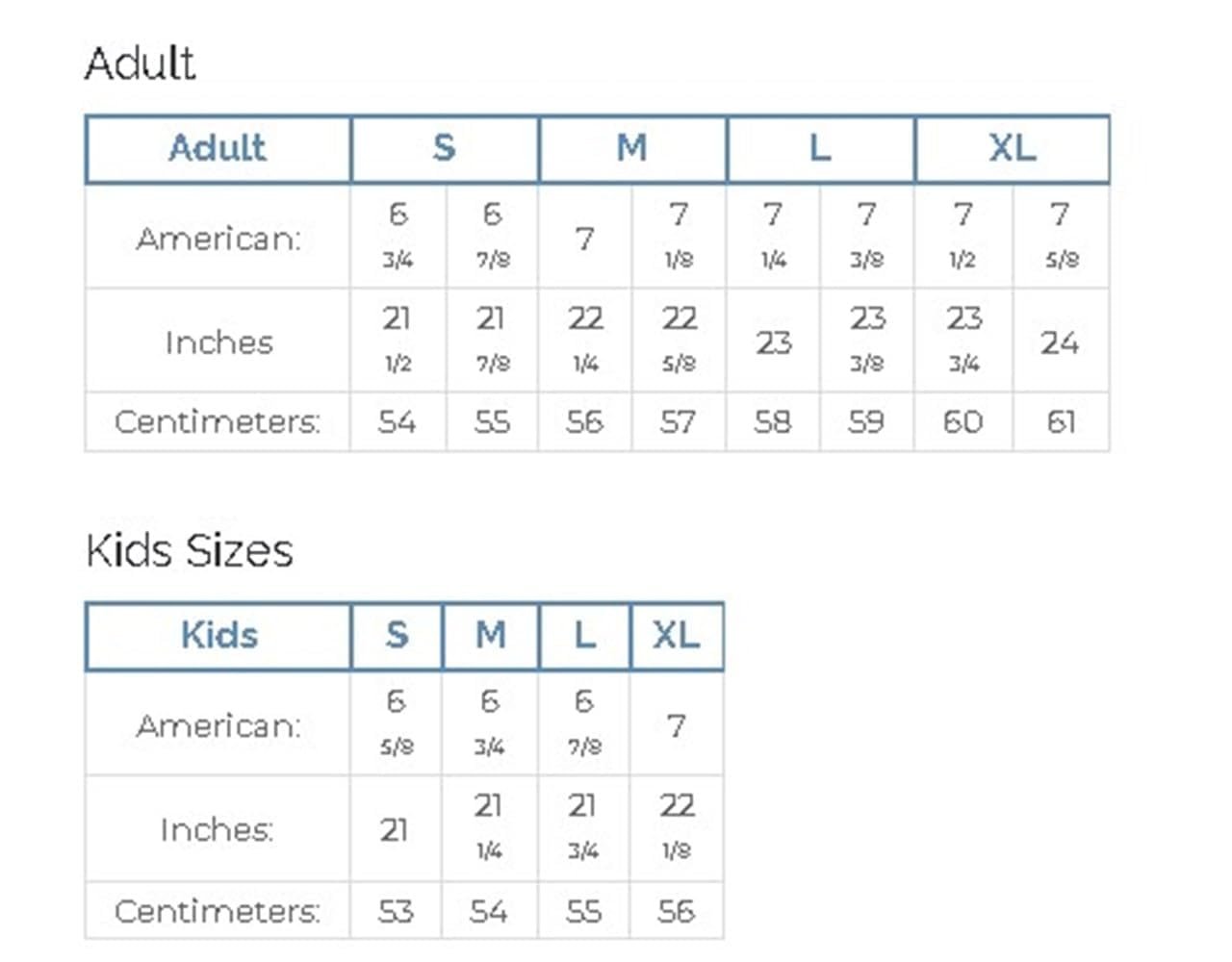Click the Adult 58 centimeters cell

click(773, 421)
